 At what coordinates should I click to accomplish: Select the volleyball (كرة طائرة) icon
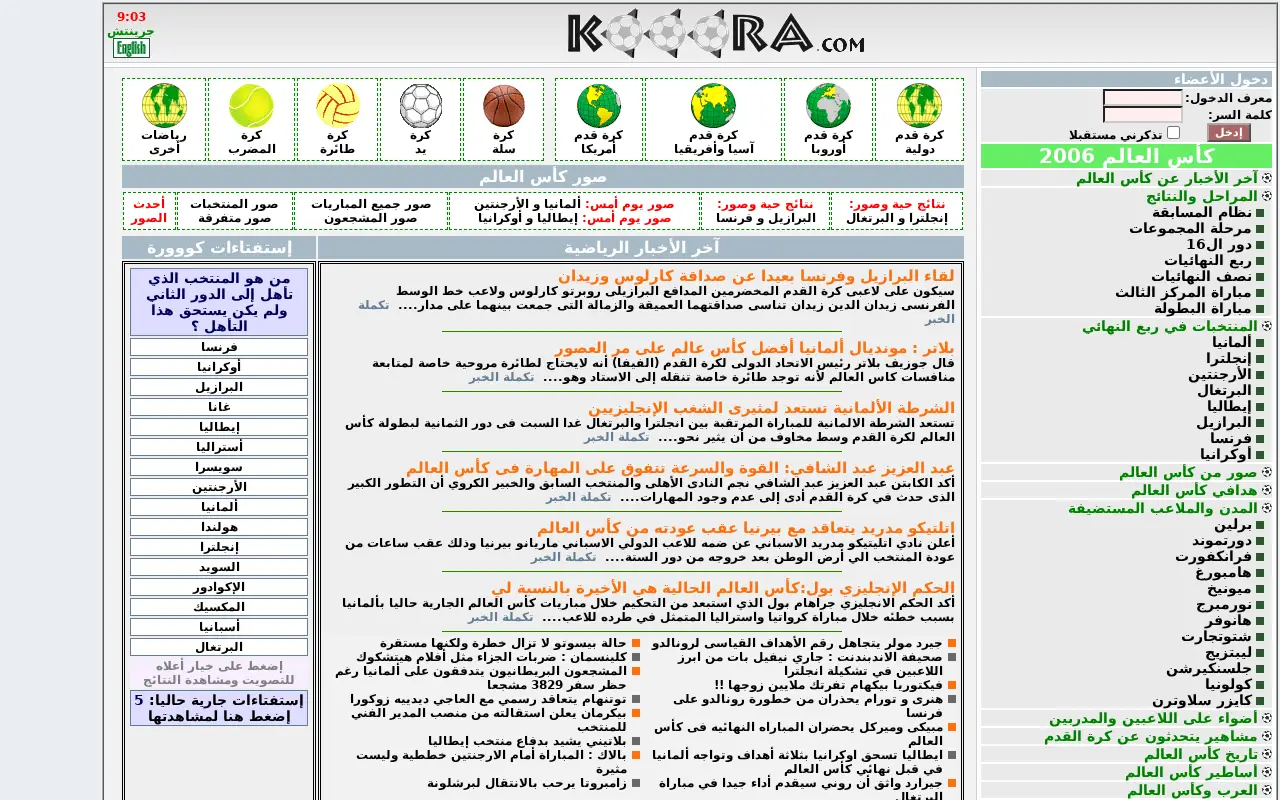pyautogui.click(x=338, y=106)
